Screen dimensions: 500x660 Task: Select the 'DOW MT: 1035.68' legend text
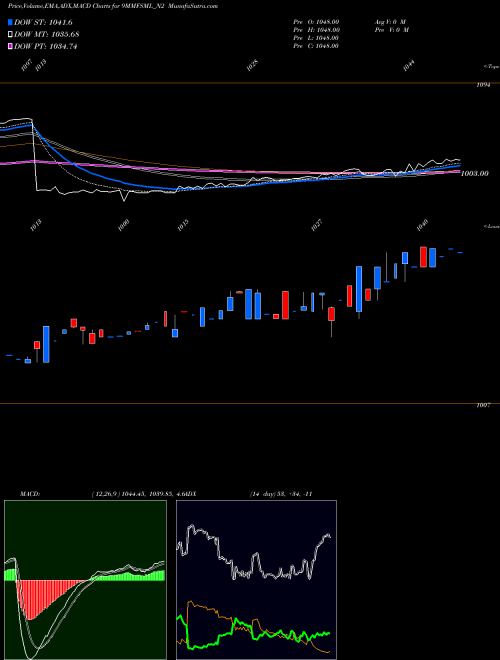(47, 35)
